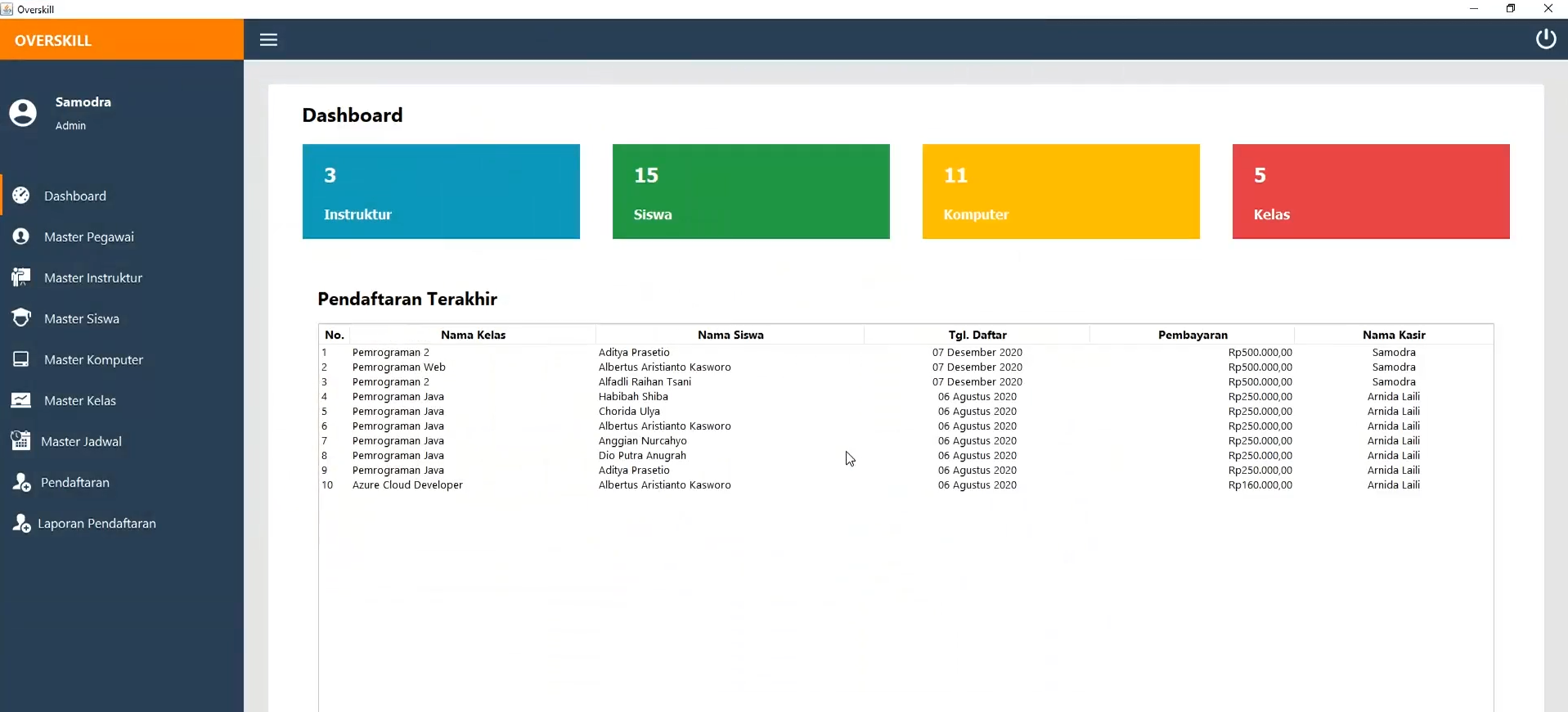Click the Nama Siswa column header

pos(730,335)
